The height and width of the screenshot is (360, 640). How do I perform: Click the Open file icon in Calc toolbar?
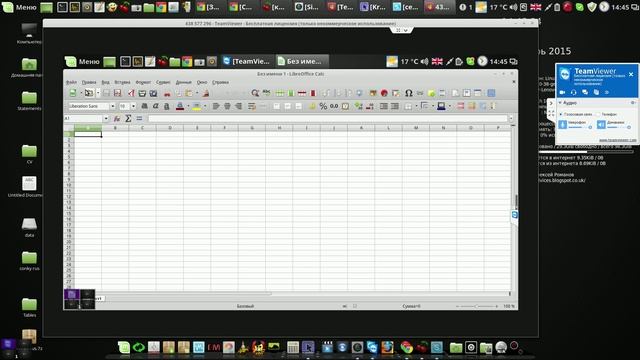[89, 93]
